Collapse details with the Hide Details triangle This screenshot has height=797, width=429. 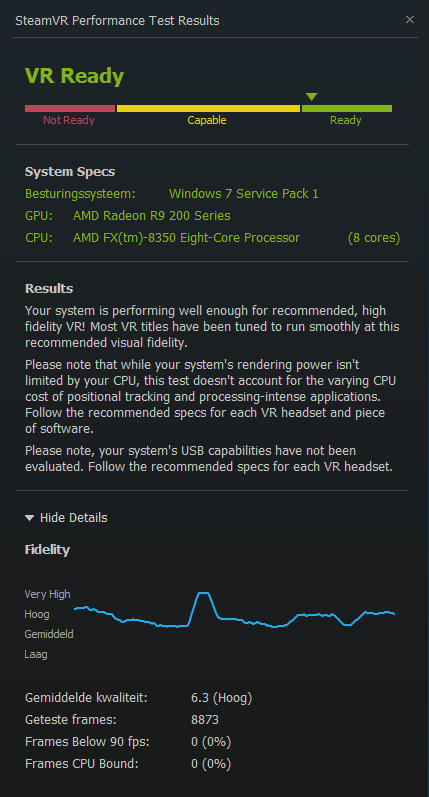[29, 518]
